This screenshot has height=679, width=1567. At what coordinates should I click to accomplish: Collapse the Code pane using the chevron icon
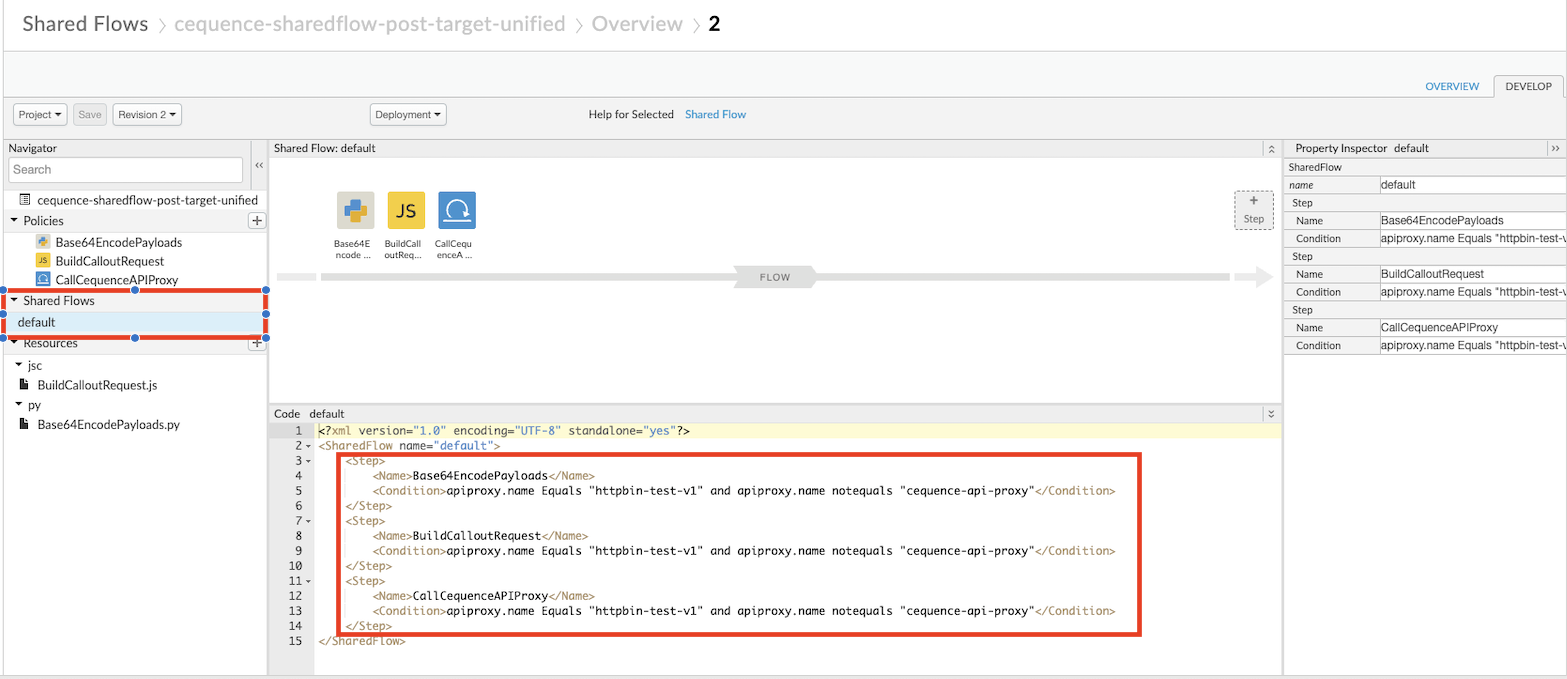1271,413
